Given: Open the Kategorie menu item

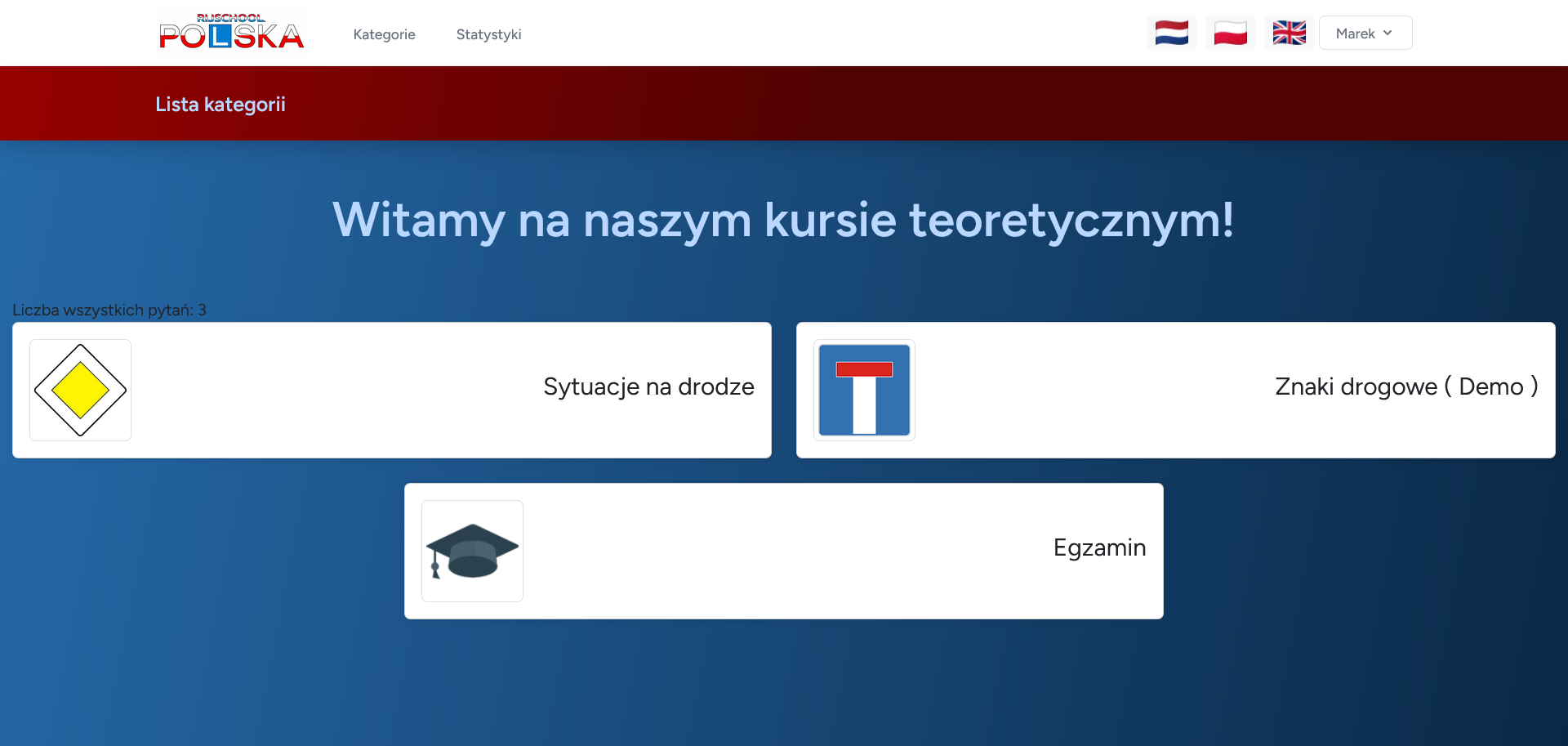Looking at the screenshot, I should click(384, 34).
